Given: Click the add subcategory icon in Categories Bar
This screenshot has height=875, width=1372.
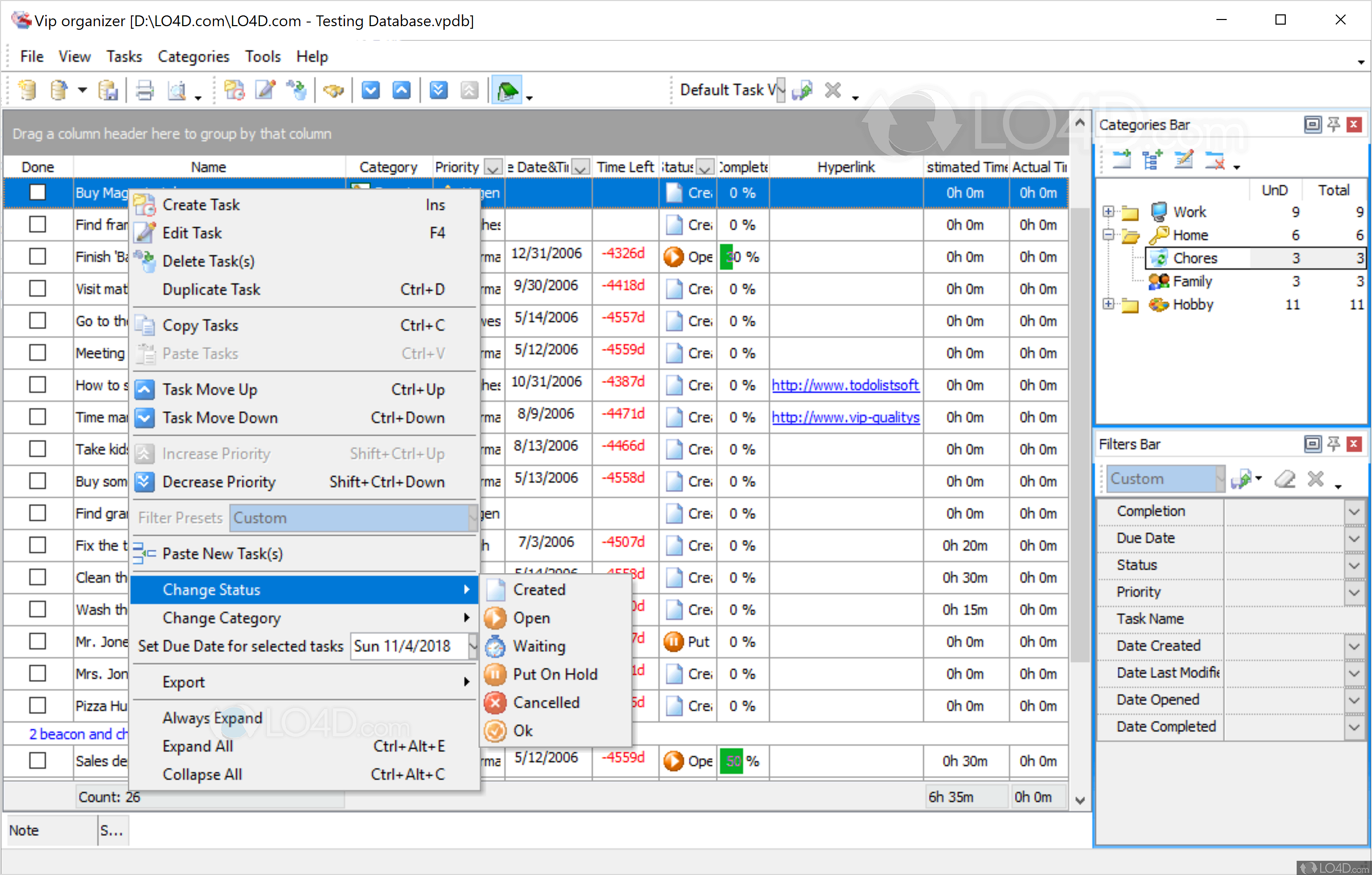Looking at the screenshot, I should tap(1153, 160).
